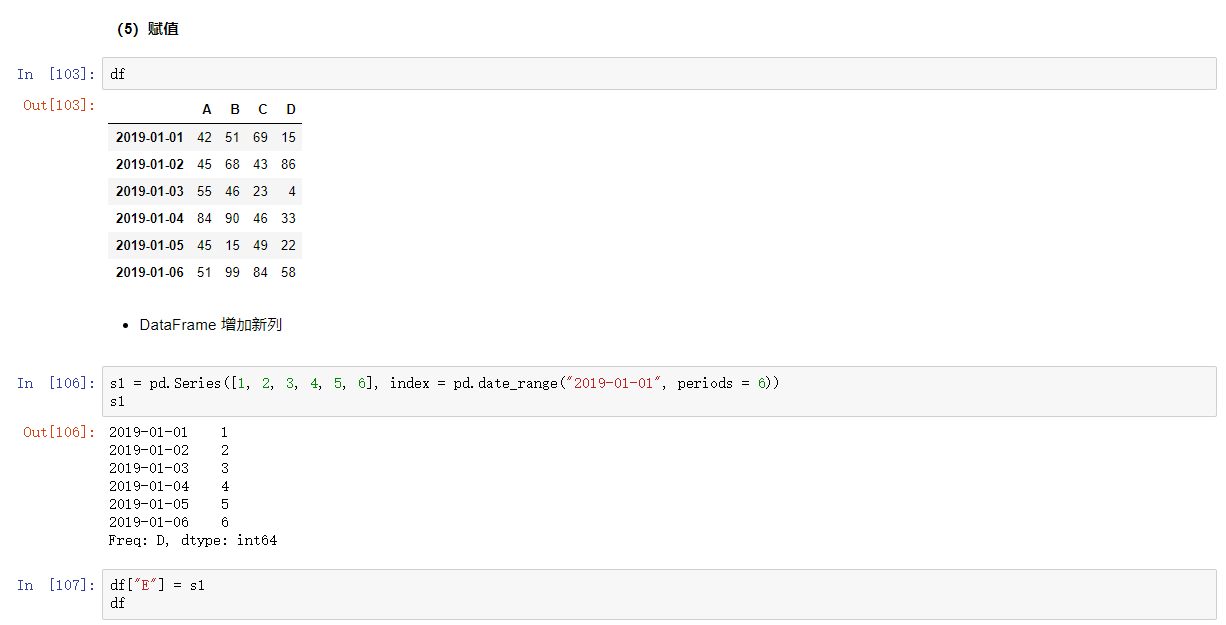This screenshot has height=625, width=1226.
Task: Click the heading (5) 赋值
Action: [149, 29]
